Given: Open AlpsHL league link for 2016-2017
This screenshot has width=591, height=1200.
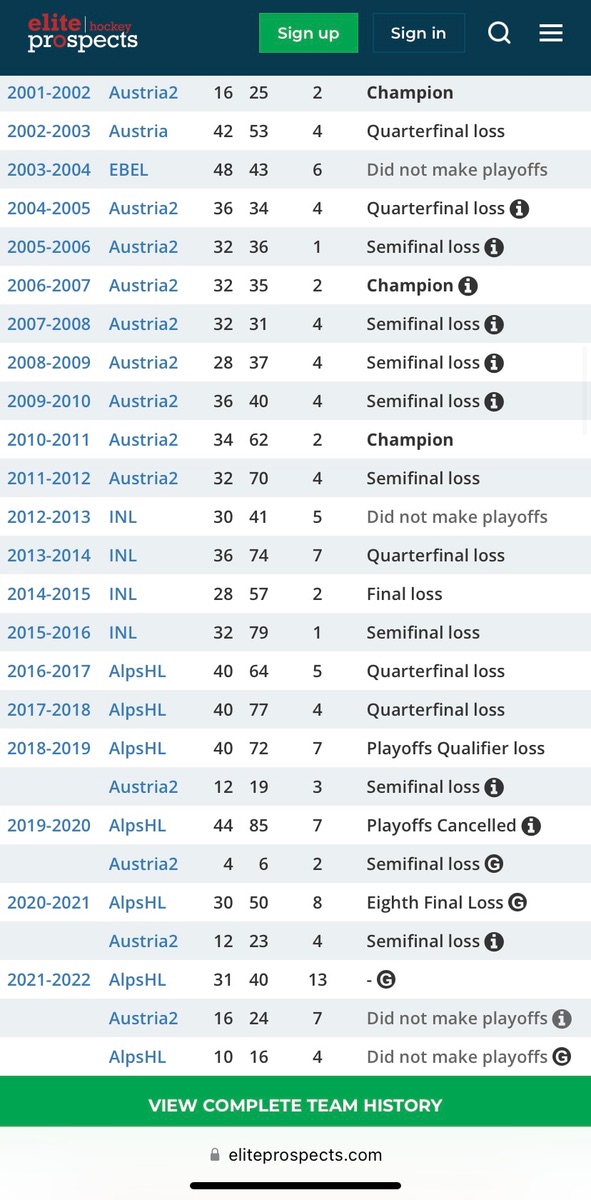Looking at the screenshot, I should click(138, 672).
